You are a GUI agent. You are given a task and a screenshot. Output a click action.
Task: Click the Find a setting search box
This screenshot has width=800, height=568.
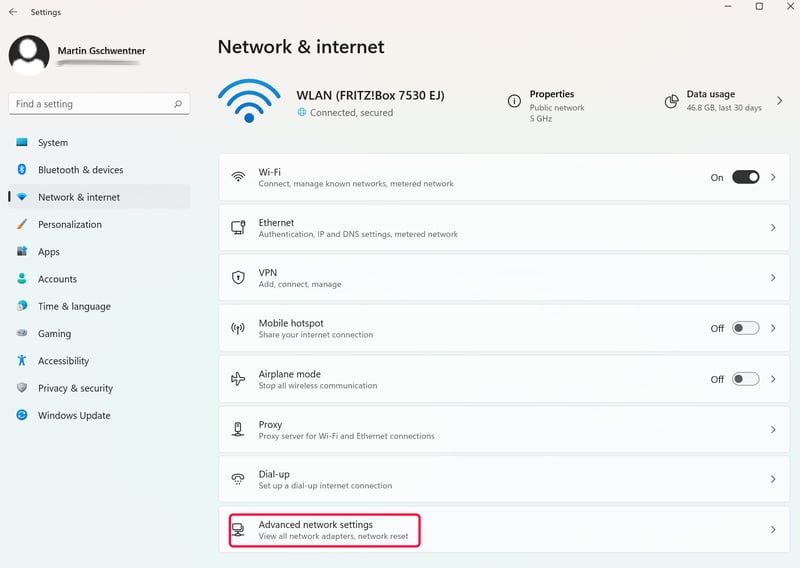(x=99, y=104)
